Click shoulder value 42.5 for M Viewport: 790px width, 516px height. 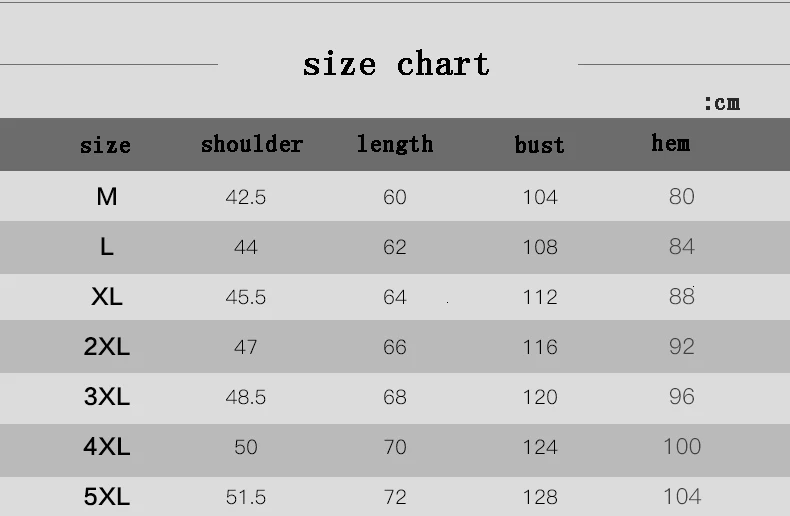(x=245, y=197)
